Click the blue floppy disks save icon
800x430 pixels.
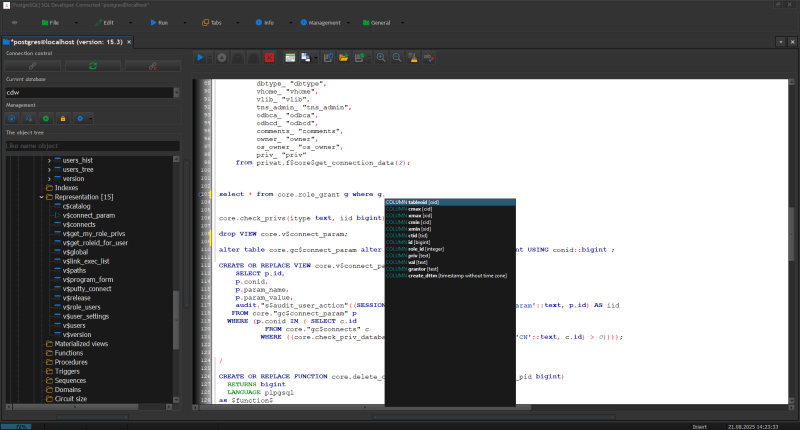305,58
